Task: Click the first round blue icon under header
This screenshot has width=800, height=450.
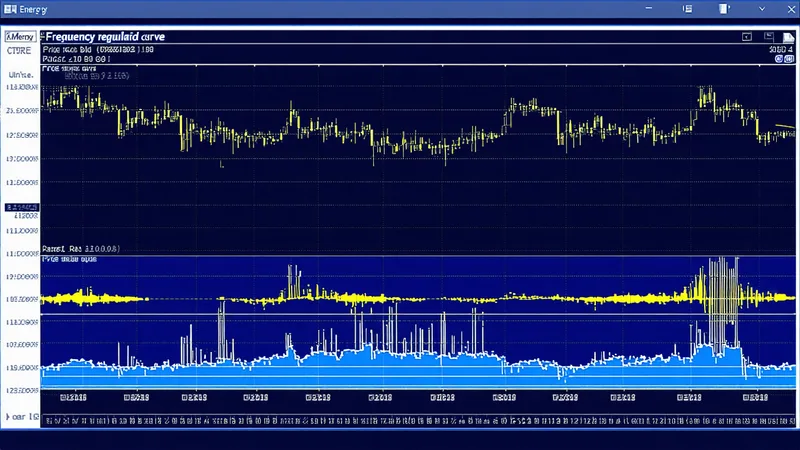Action: [x=779, y=59]
